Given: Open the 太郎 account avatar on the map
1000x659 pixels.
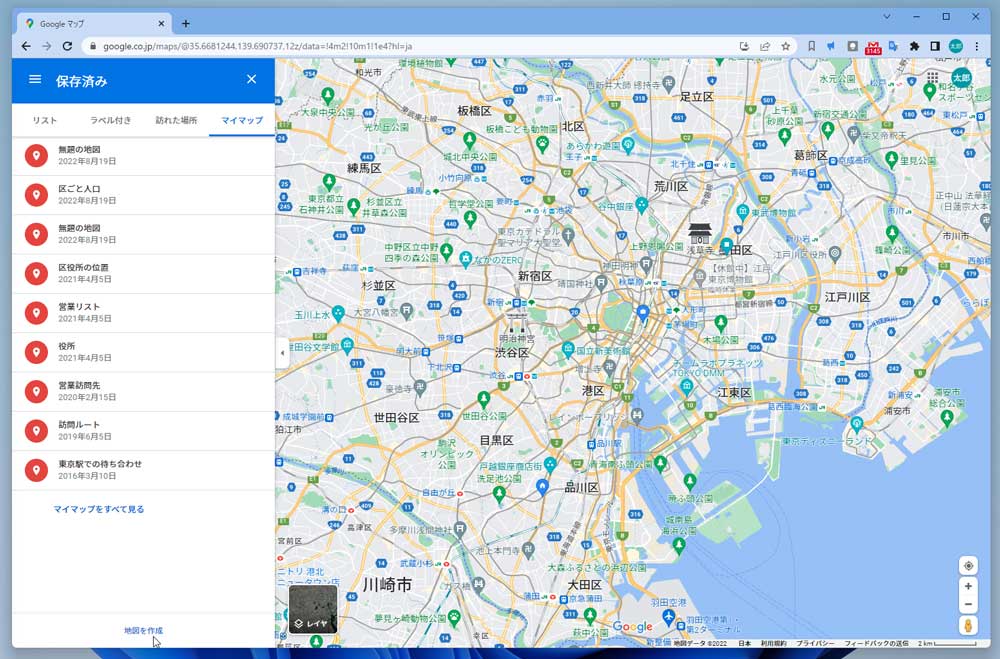Looking at the screenshot, I should pos(961,77).
